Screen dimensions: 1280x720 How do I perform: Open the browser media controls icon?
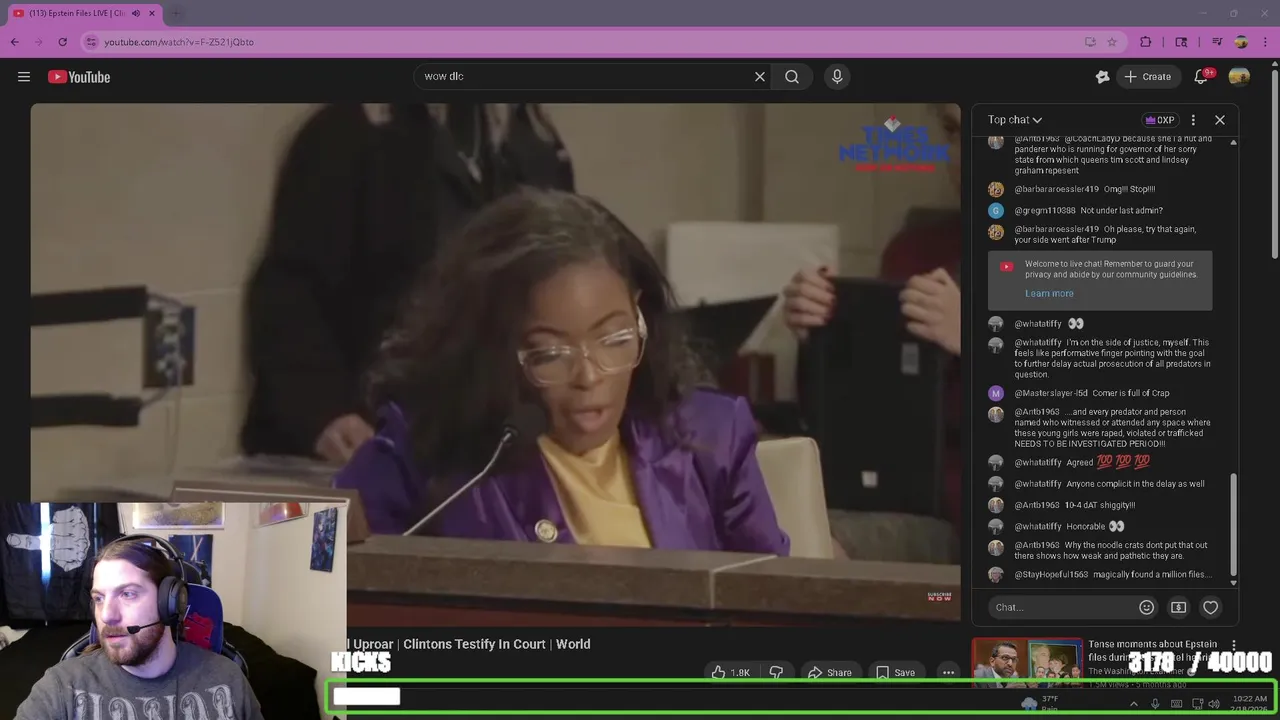click(1217, 42)
